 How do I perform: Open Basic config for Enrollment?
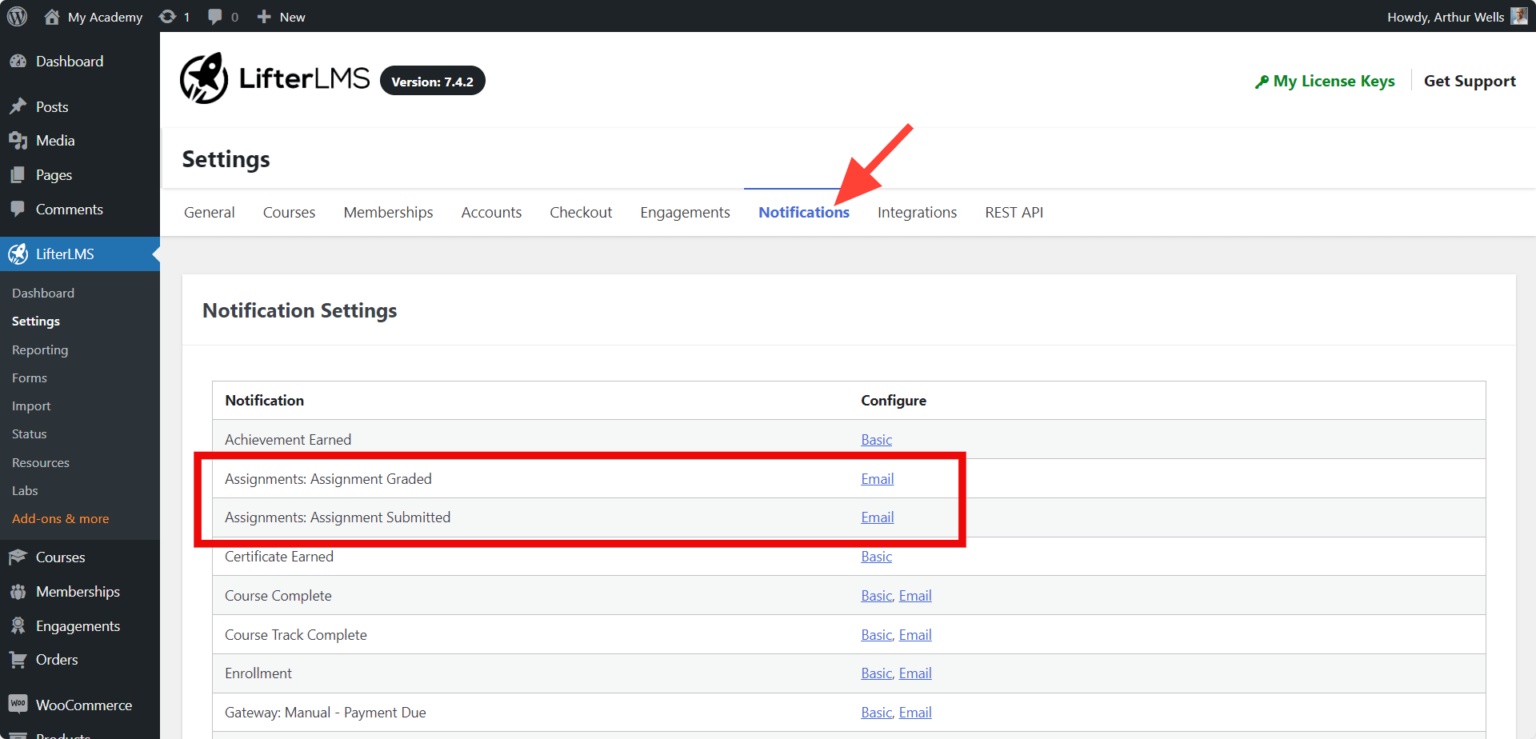(x=876, y=673)
